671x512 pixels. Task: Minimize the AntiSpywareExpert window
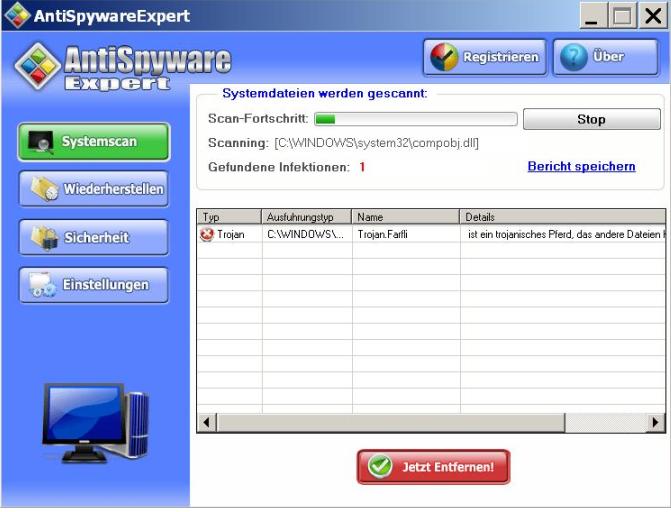[593, 16]
